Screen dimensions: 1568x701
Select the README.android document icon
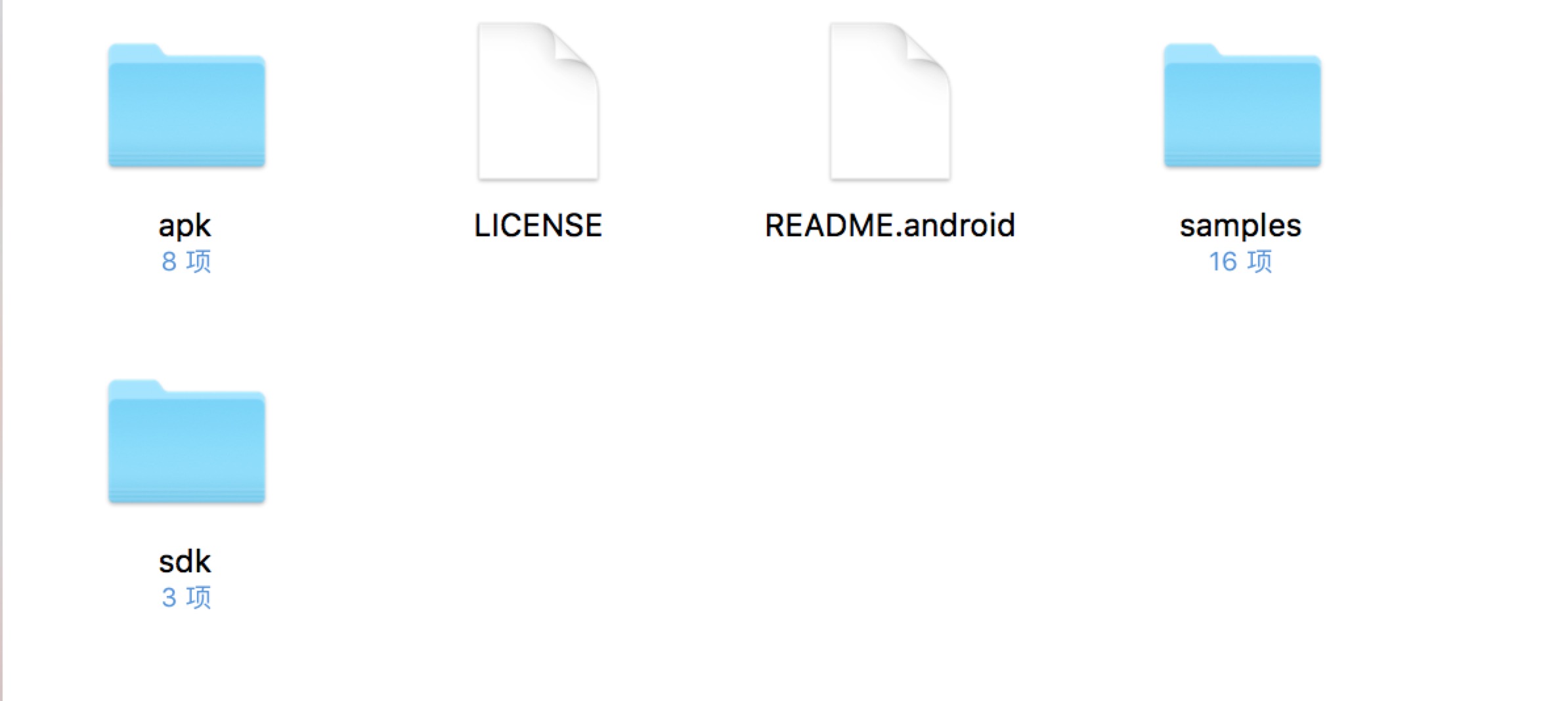[890, 101]
